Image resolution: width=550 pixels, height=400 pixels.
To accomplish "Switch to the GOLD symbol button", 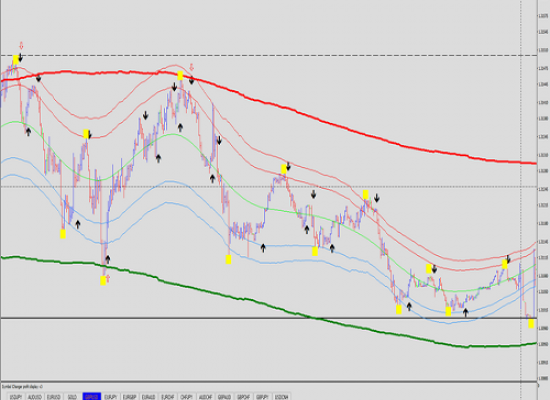I will coord(72,397).
